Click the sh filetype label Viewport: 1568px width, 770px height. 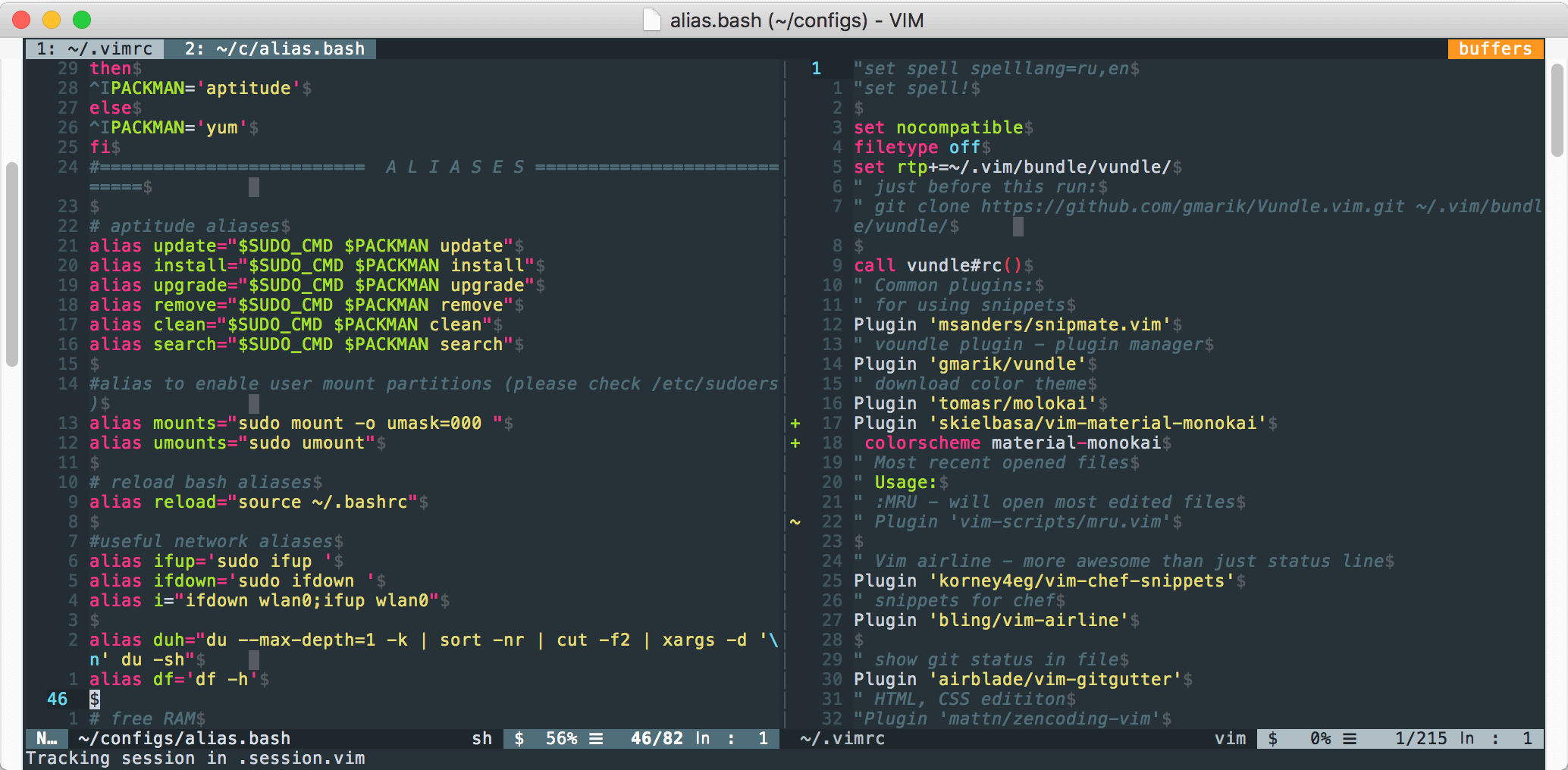click(x=481, y=738)
